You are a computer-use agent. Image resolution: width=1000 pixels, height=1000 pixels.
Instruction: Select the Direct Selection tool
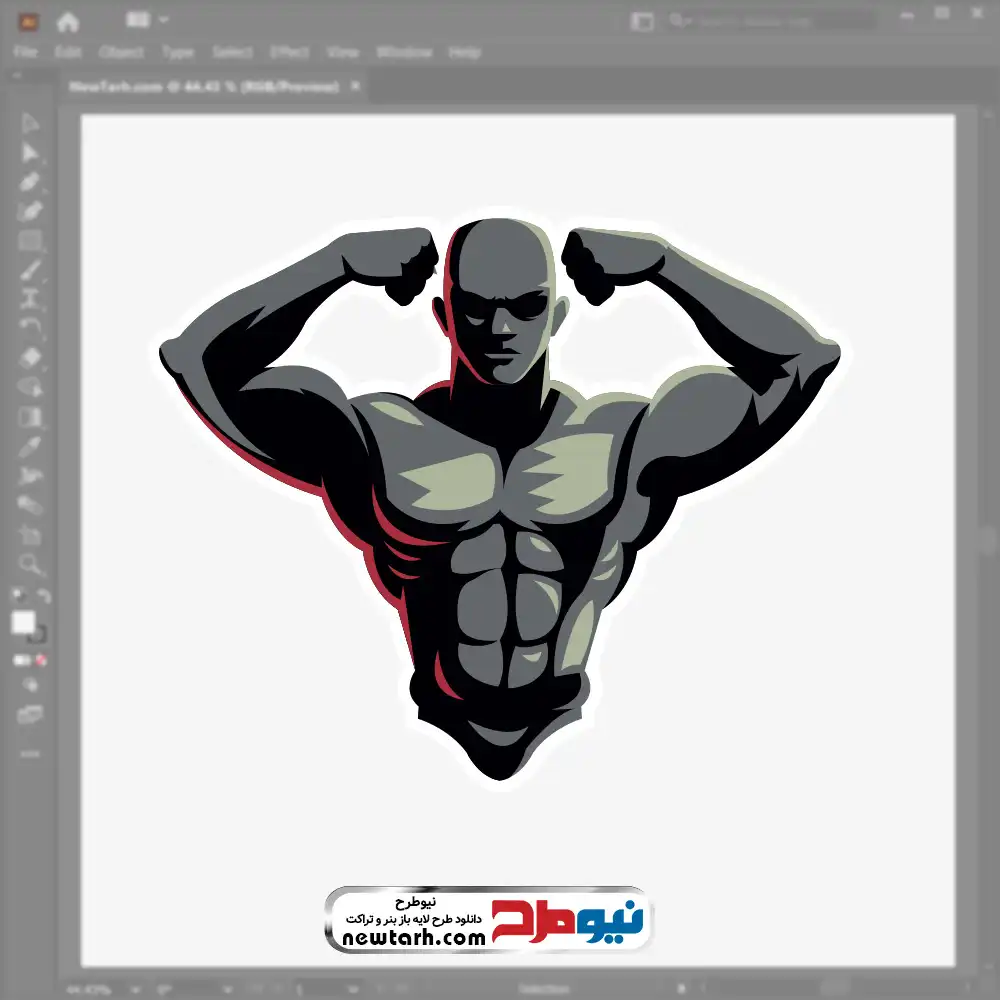click(30, 152)
